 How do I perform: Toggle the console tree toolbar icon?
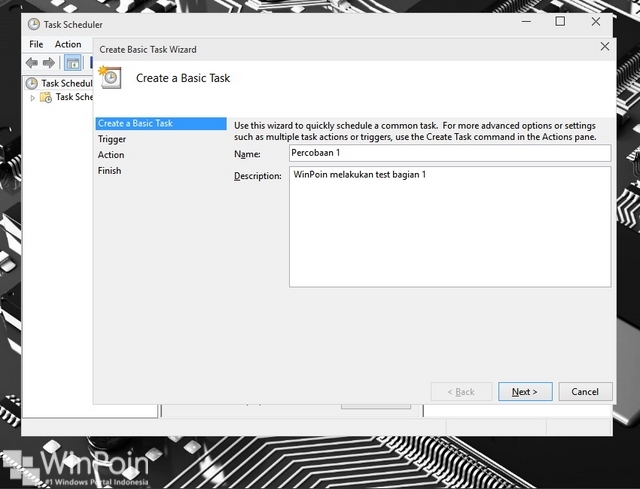click(x=73, y=63)
